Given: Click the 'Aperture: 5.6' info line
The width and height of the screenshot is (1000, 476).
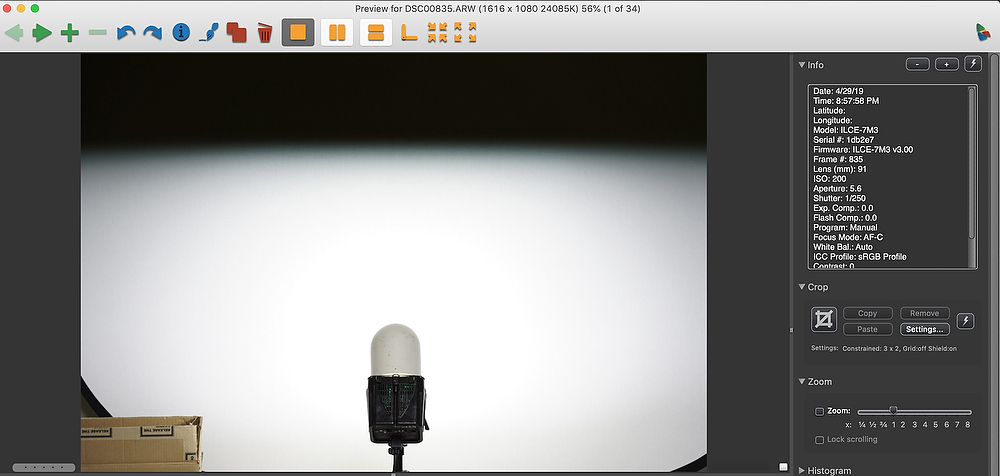Looking at the screenshot, I should (839, 189).
